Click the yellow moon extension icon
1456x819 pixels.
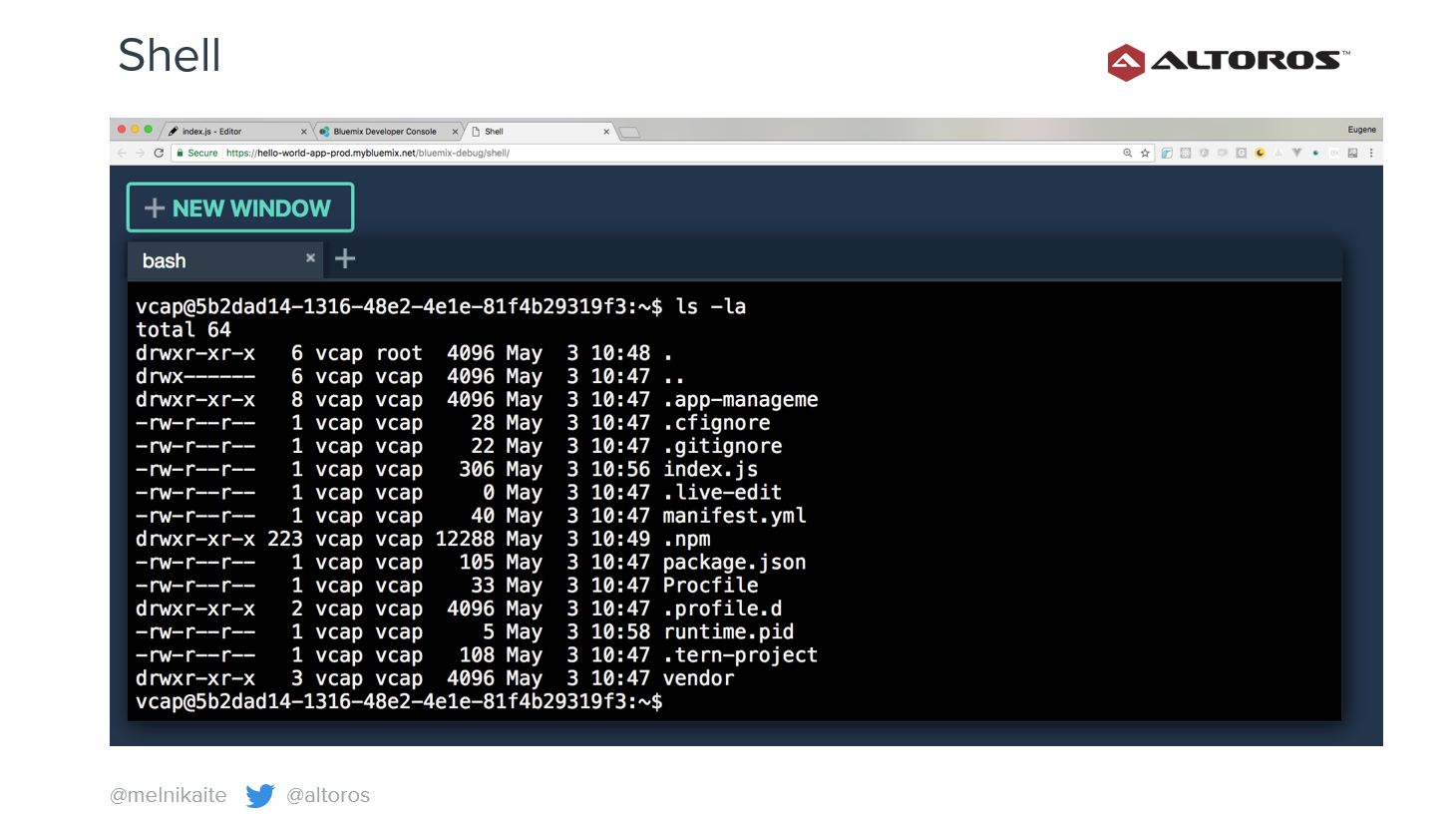coord(1260,153)
